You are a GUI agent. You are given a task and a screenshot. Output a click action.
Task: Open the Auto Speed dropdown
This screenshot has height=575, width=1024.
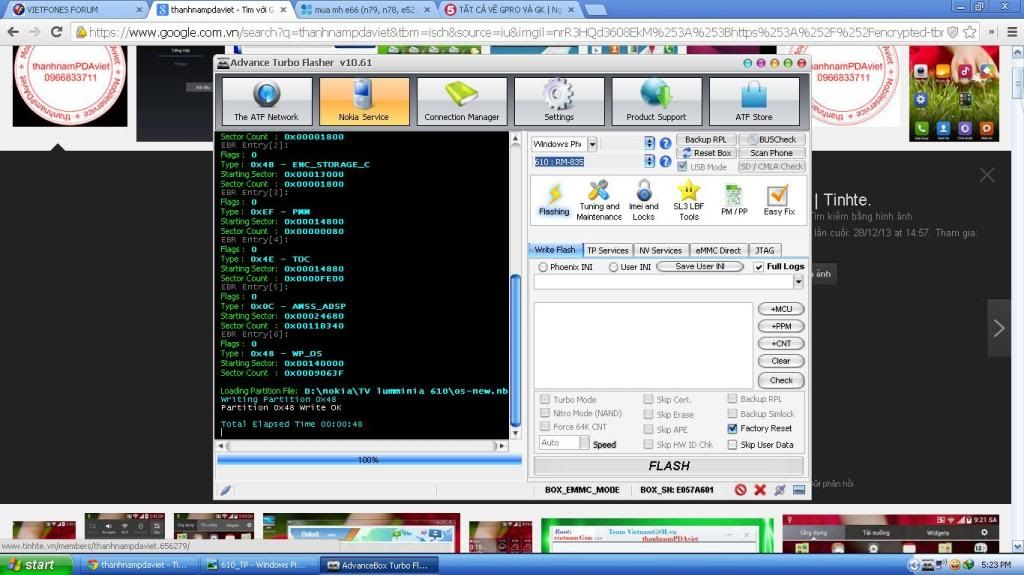(584, 443)
